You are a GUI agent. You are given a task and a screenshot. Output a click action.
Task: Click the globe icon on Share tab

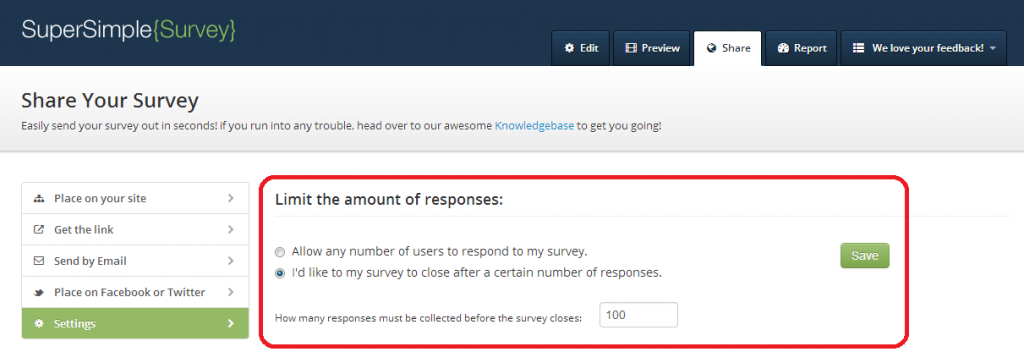click(x=711, y=48)
